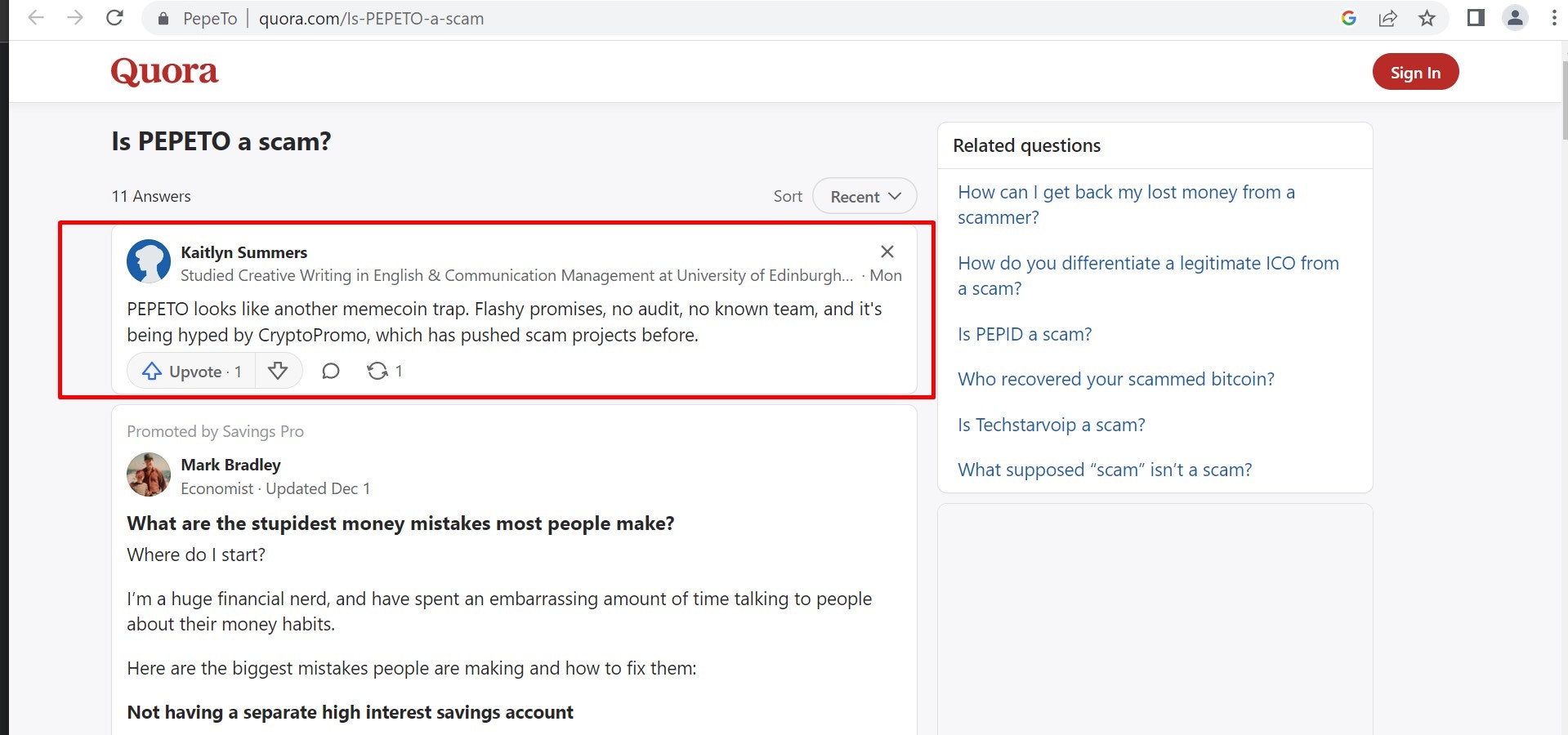Open the Chrome three-dot menu
Screen dimensions: 1568x735
click(x=1553, y=18)
